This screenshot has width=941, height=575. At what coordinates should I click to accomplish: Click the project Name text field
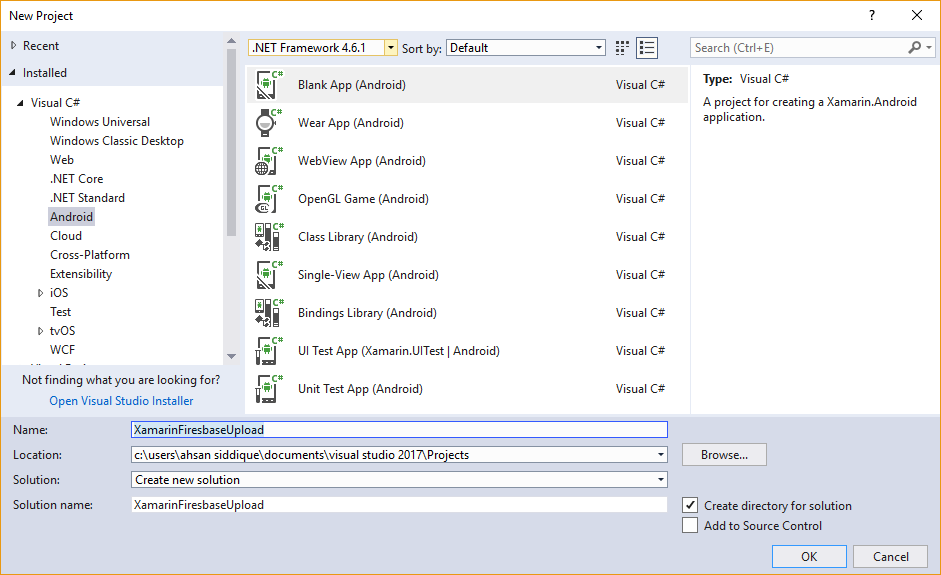click(x=399, y=430)
